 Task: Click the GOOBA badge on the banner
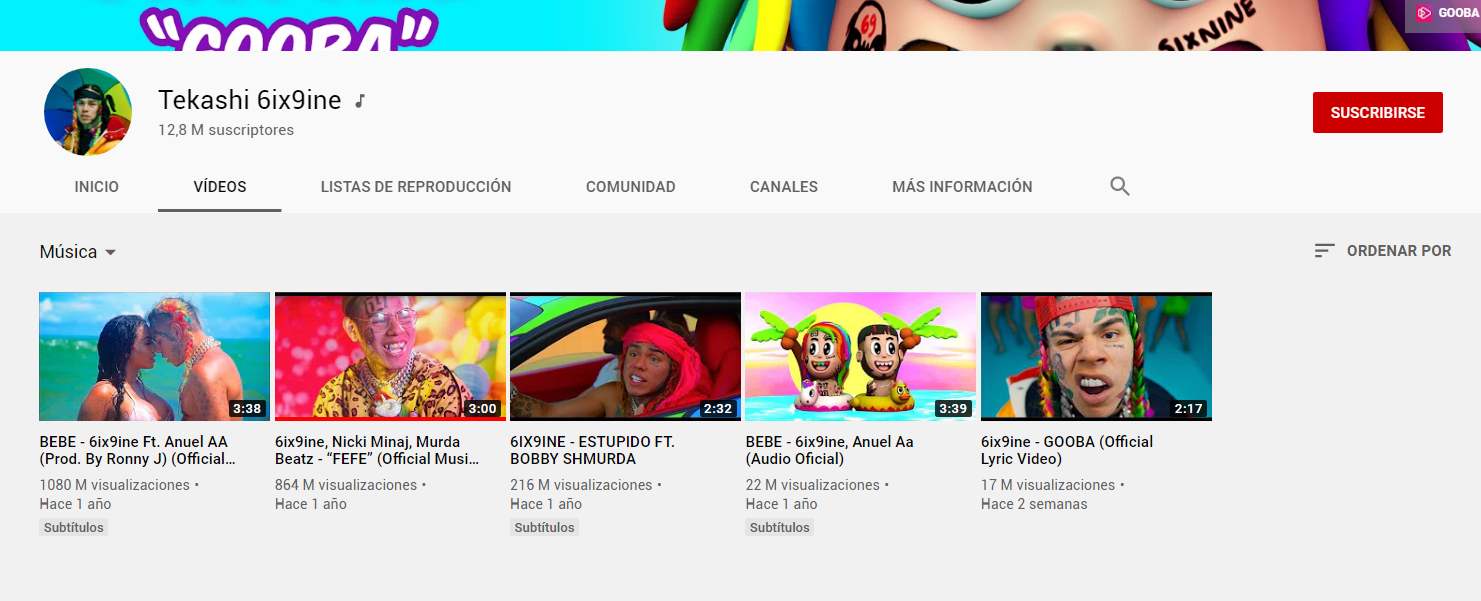(x=1442, y=14)
